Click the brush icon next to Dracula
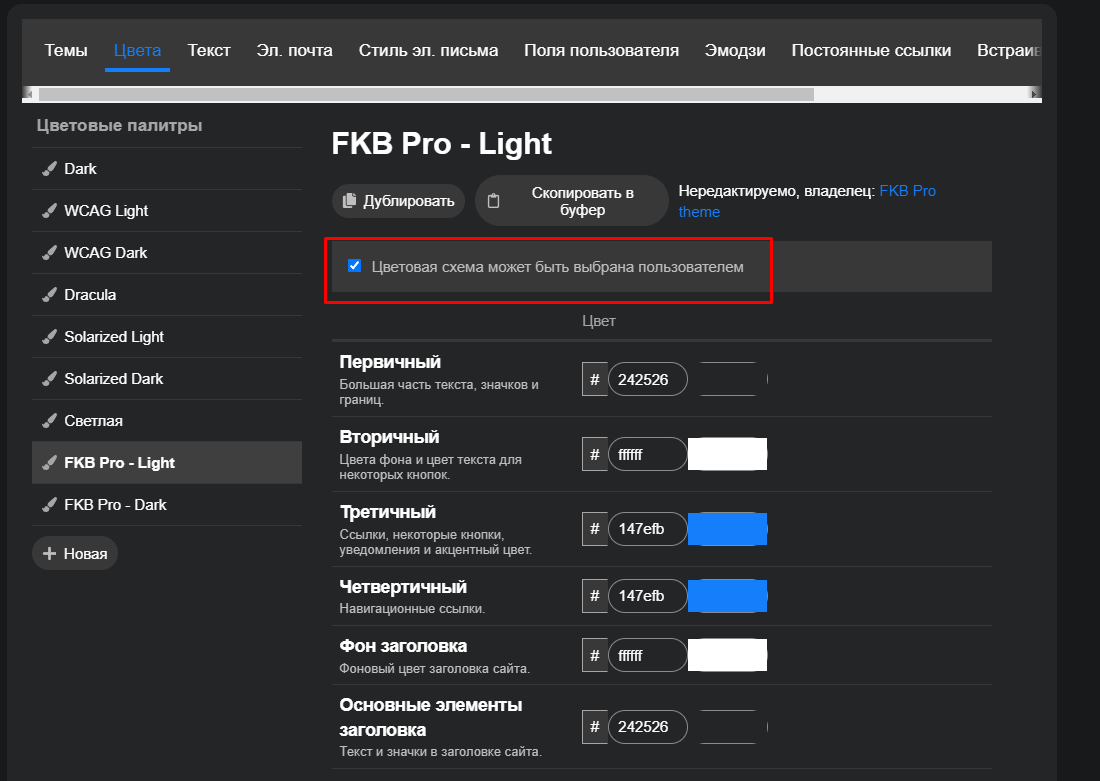1100x781 pixels. pos(49,295)
